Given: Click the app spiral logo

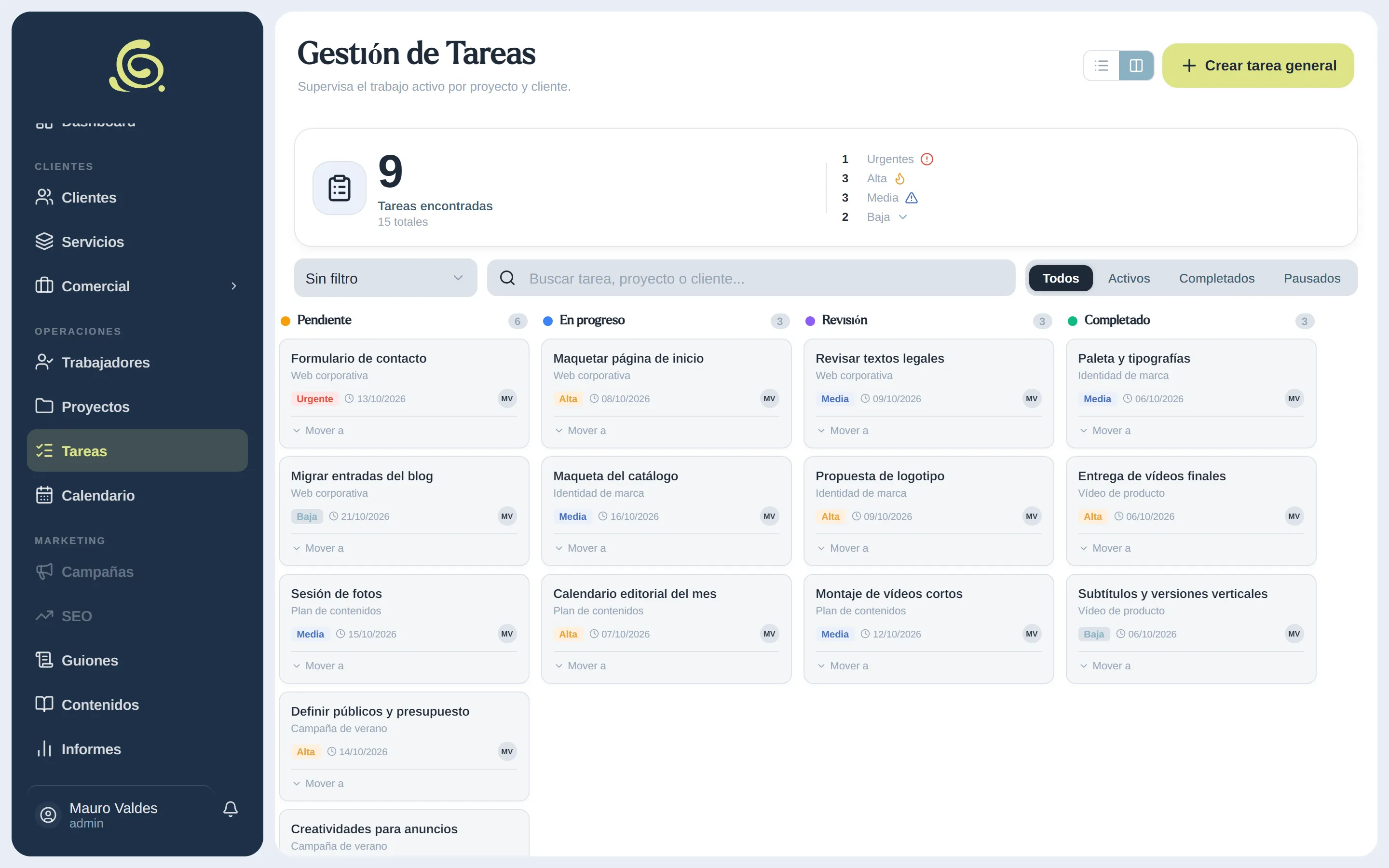Looking at the screenshot, I should point(137,66).
